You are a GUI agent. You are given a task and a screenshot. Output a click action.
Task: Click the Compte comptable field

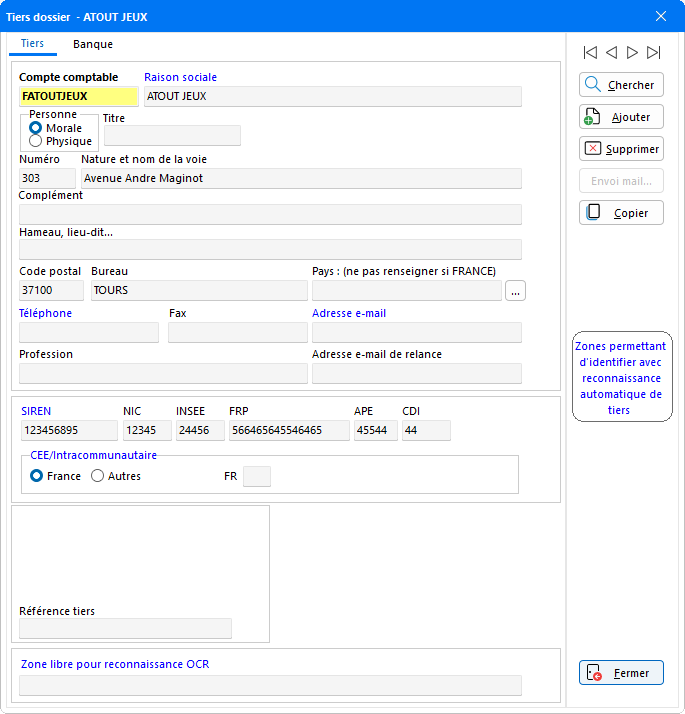[78, 96]
